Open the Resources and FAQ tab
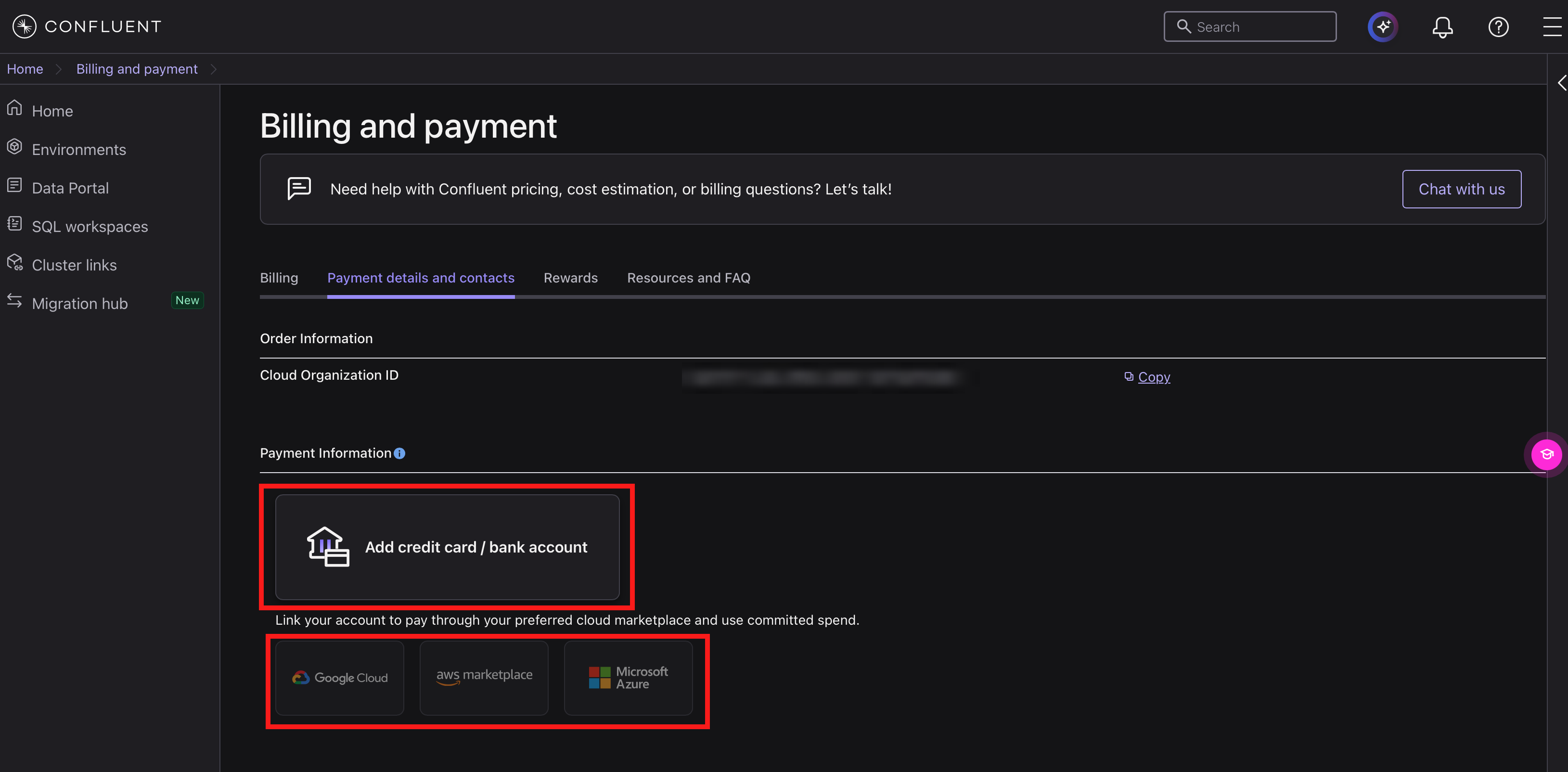 [688, 278]
